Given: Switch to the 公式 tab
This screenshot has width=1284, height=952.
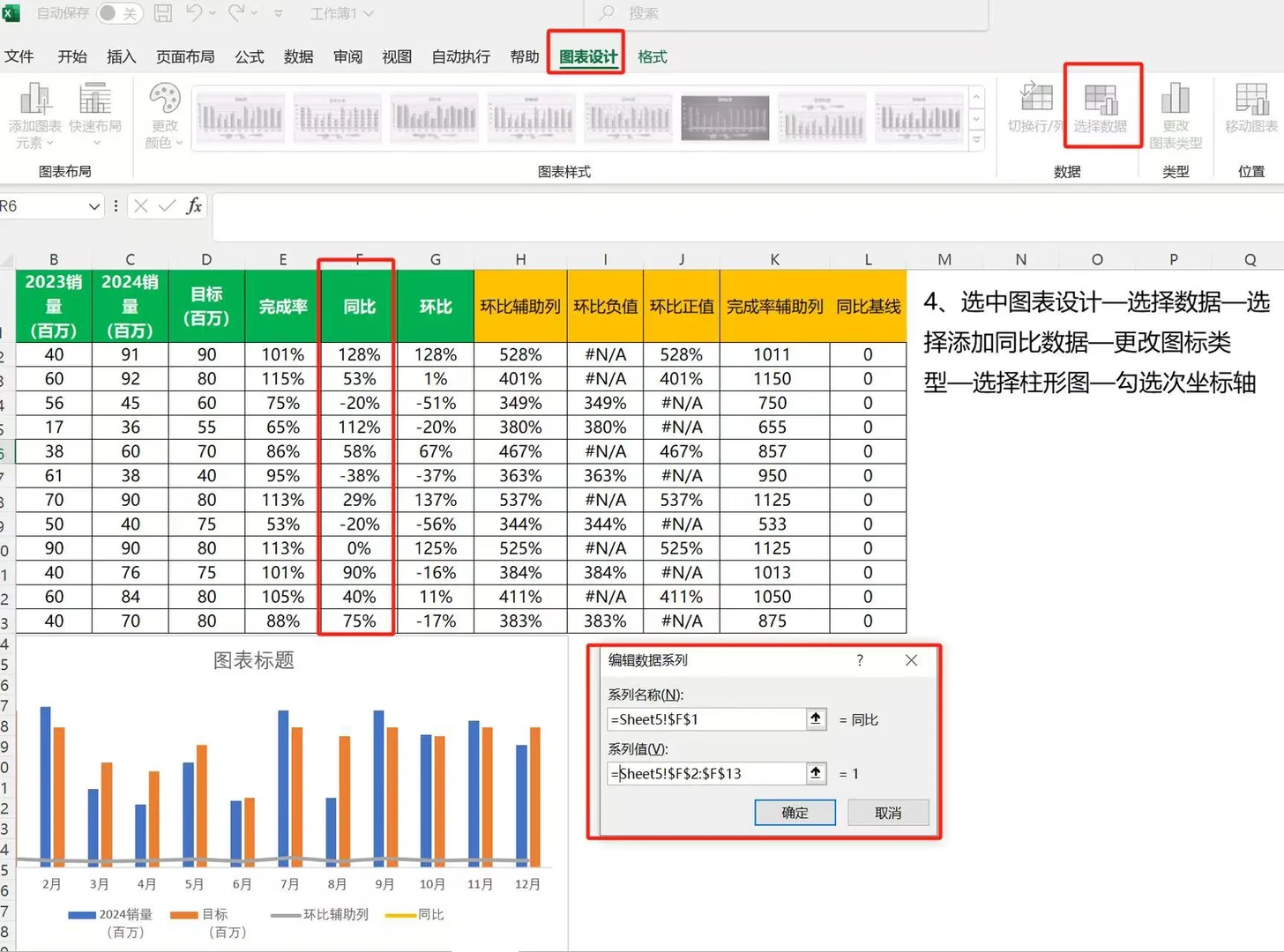Looking at the screenshot, I should pyautogui.click(x=250, y=56).
